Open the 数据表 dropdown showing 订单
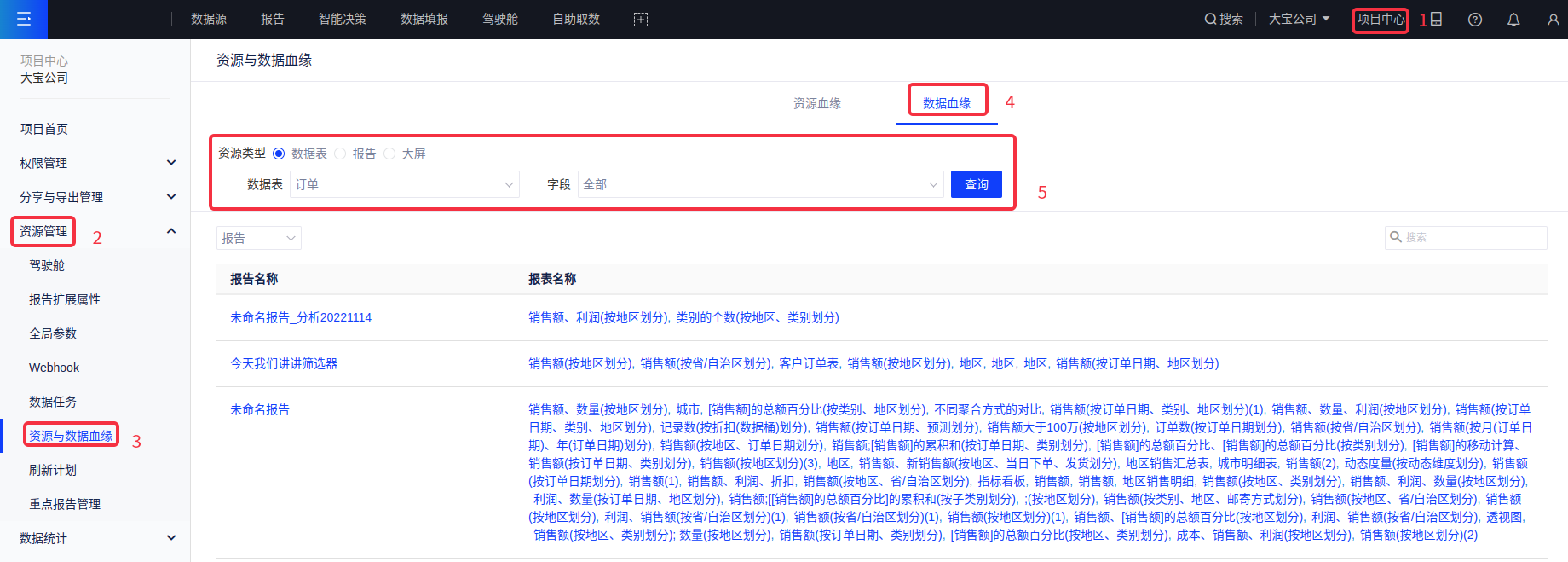1568x562 pixels. point(404,184)
